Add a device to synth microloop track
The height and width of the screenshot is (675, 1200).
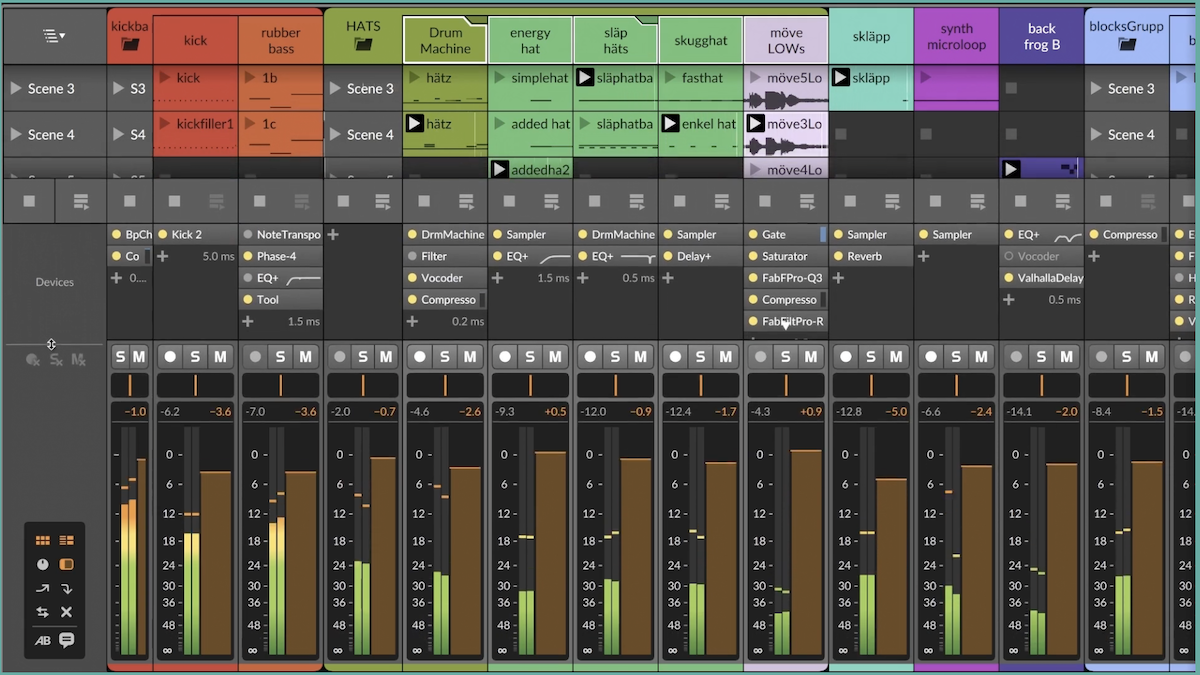pos(924,256)
